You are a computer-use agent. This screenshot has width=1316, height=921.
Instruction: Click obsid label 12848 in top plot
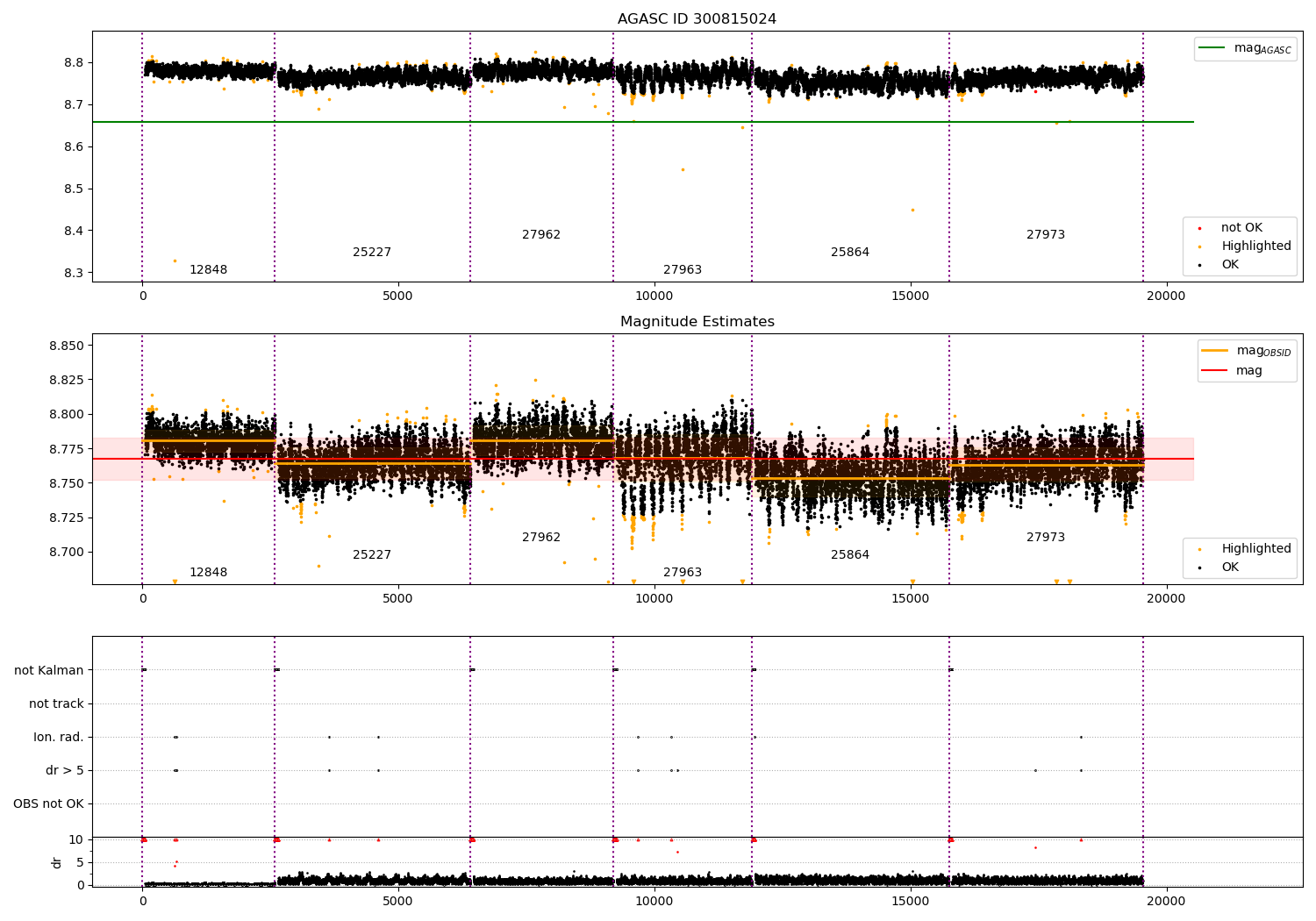[x=208, y=269]
